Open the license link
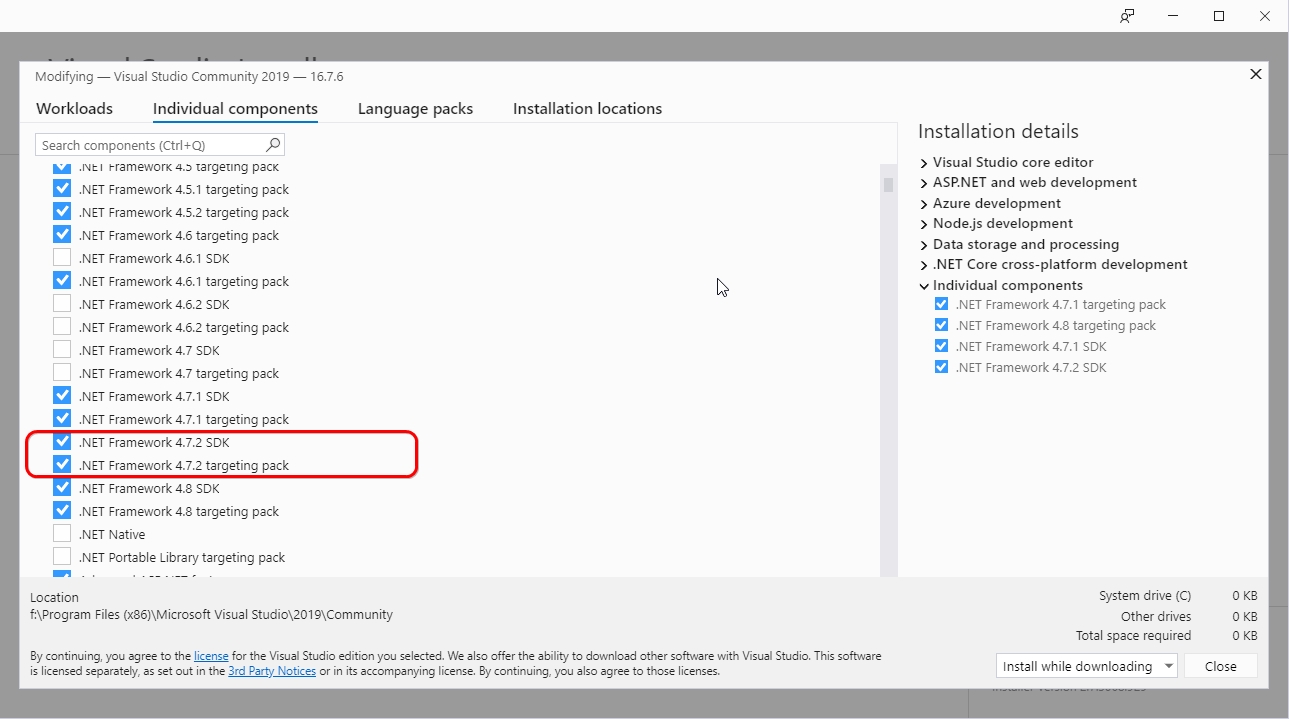 pos(211,656)
